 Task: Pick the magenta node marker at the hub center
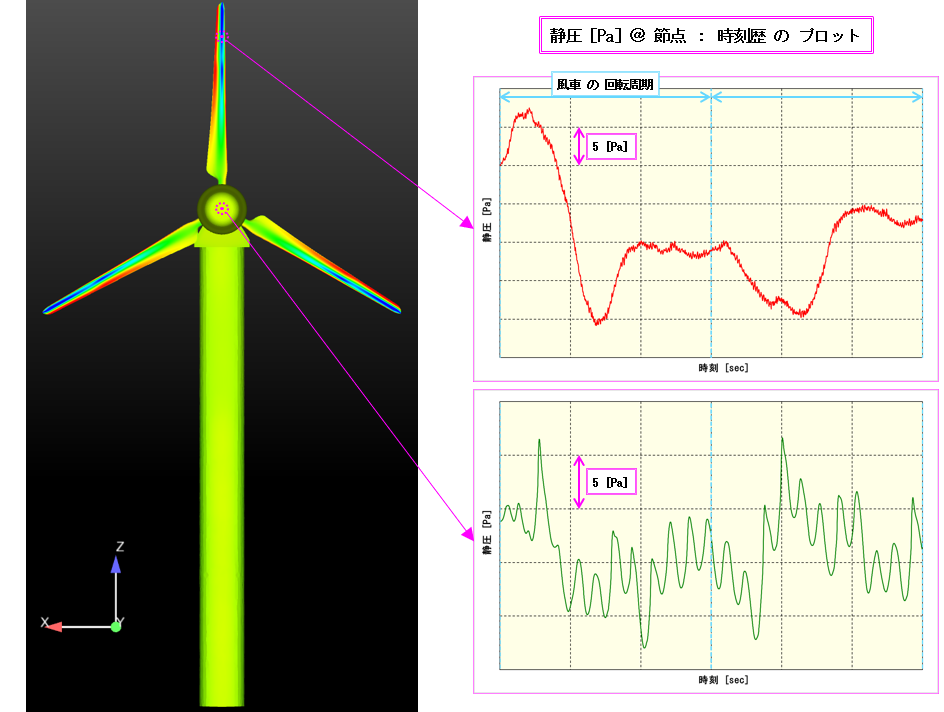point(222,208)
